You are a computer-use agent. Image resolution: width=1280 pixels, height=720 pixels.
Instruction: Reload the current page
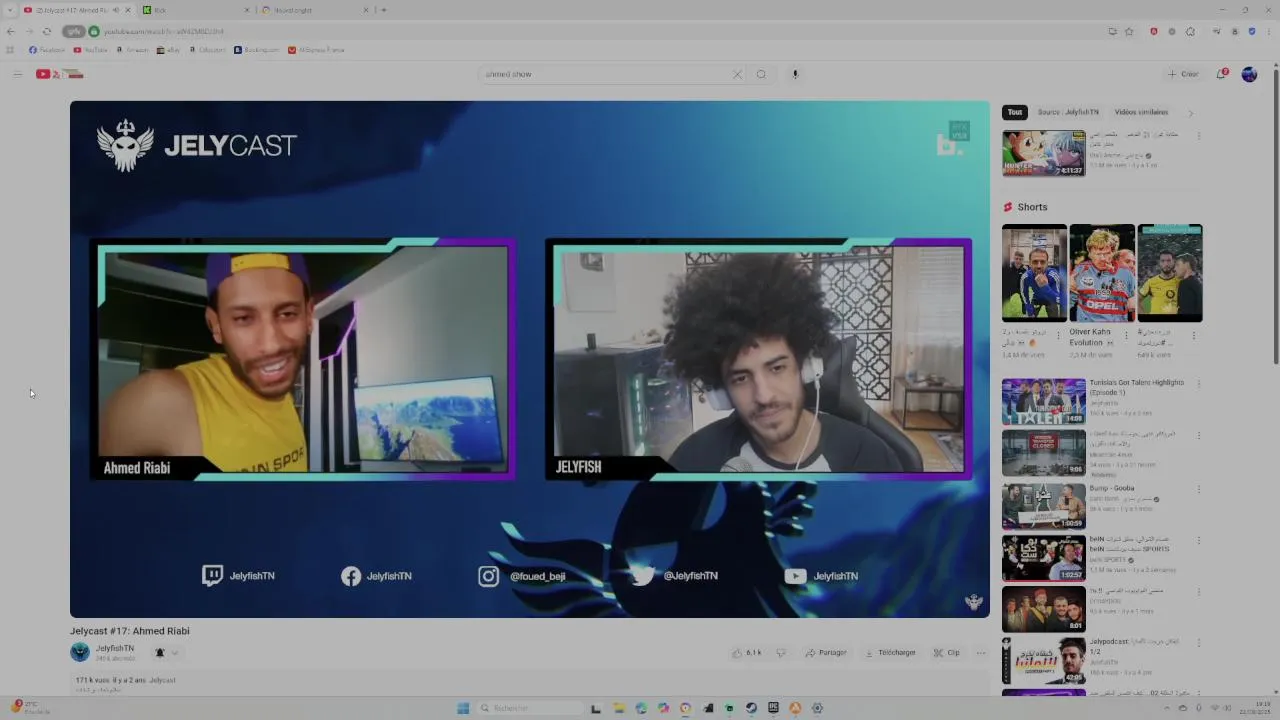(x=46, y=31)
